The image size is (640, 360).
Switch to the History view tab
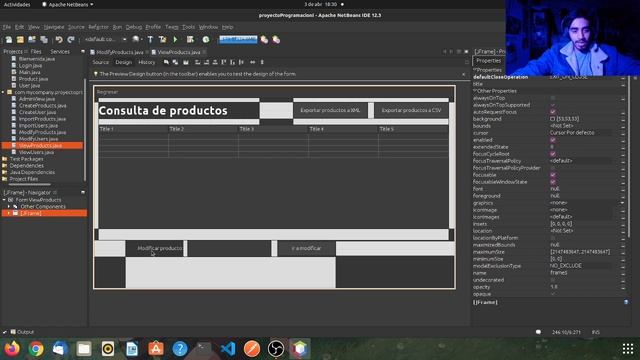coord(147,62)
